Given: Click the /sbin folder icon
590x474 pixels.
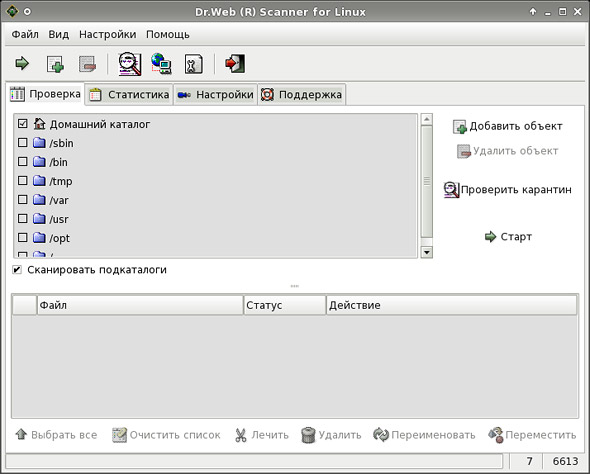Looking at the screenshot, I should pos(39,143).
